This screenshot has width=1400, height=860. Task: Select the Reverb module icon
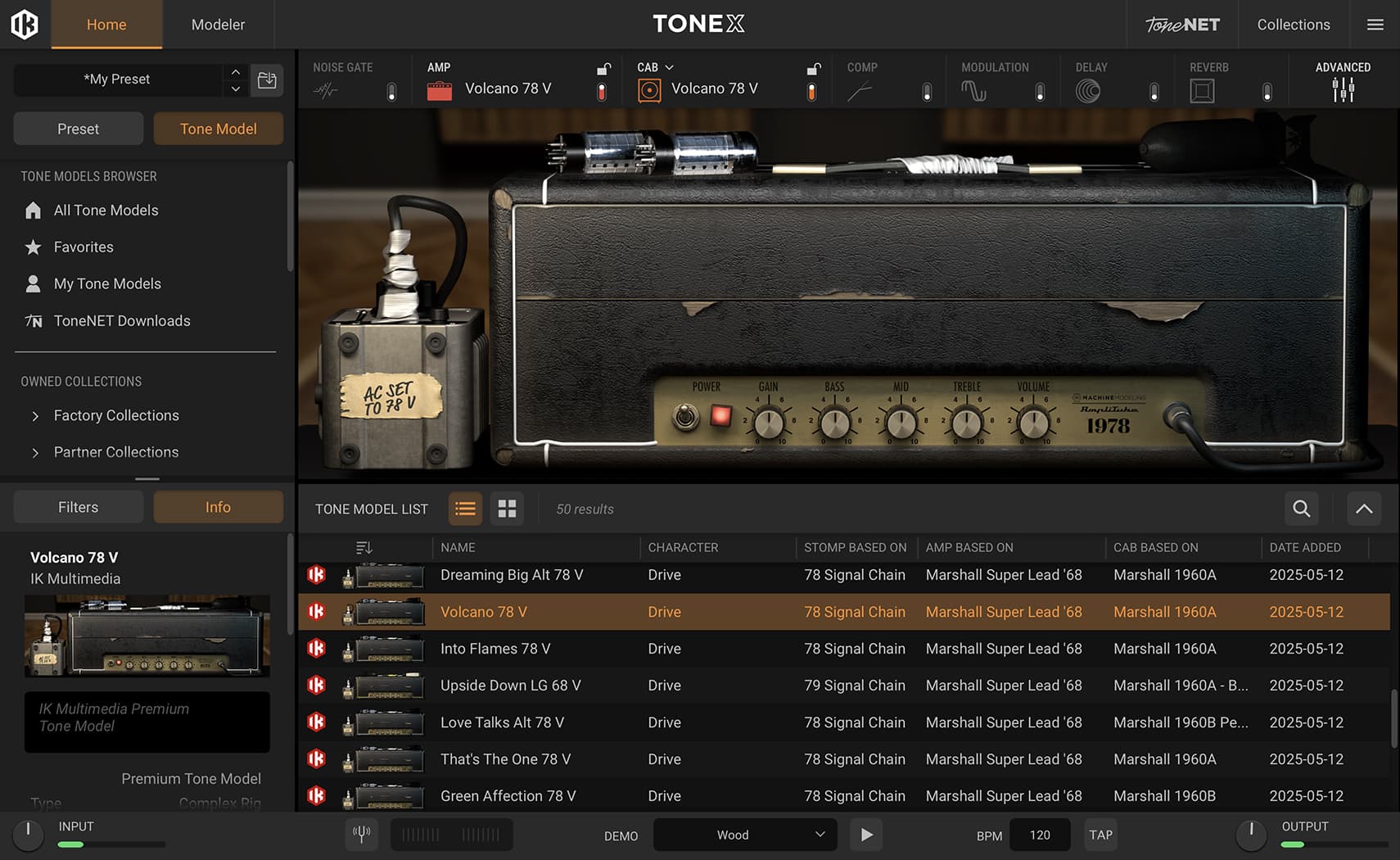pos(1202,88)
